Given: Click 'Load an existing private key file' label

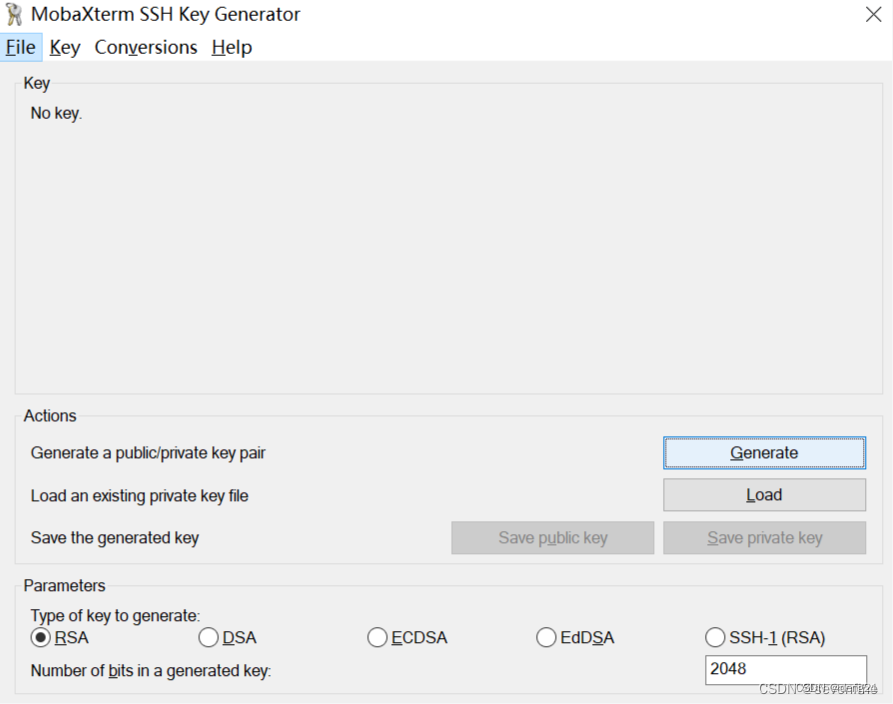Looking at the screenshot, I should pos(140,496).
